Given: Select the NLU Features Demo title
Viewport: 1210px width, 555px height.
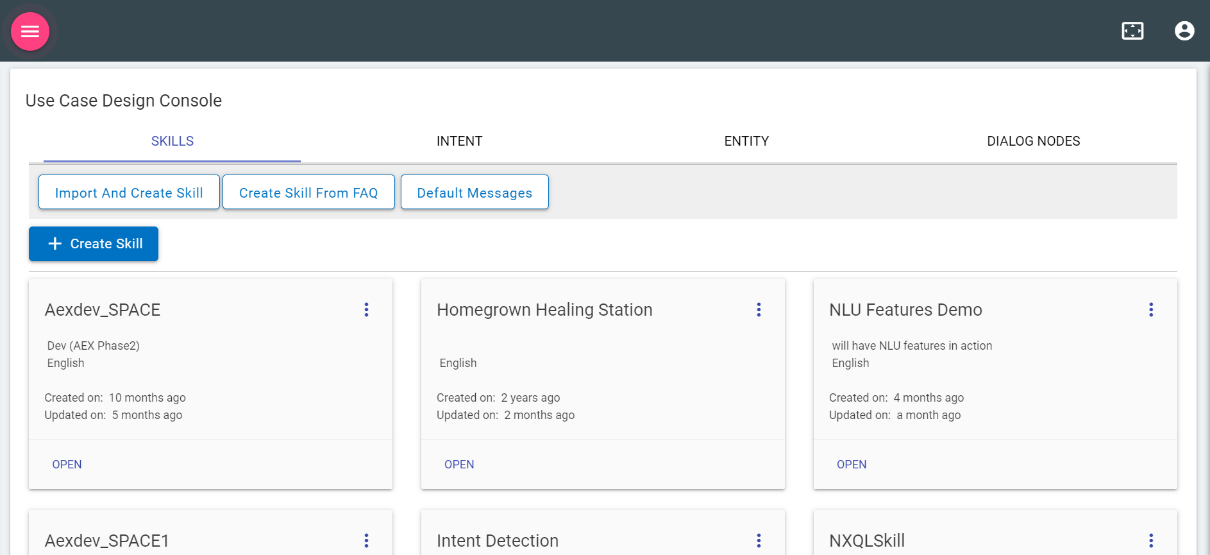Looking at the screenshot, I should (906, 310).
